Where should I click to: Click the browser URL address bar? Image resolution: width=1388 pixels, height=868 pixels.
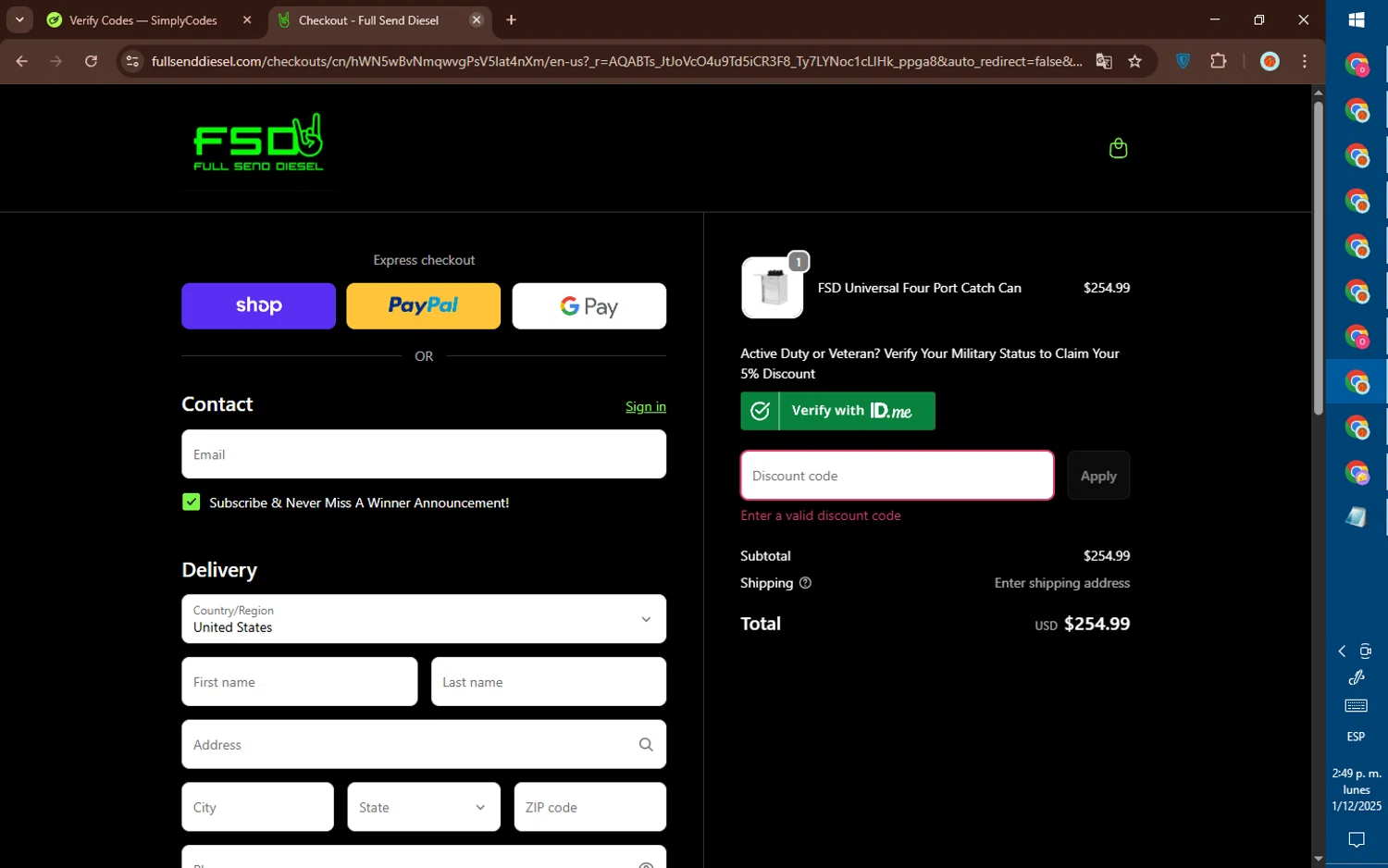(x=616, y=61)
